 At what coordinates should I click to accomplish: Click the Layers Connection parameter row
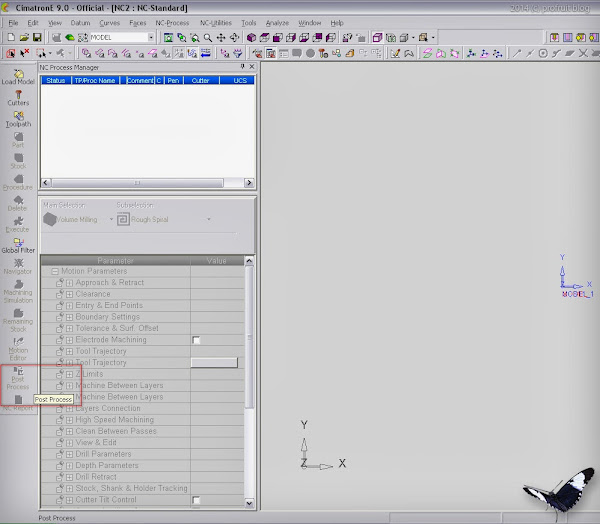pos(142,408)
